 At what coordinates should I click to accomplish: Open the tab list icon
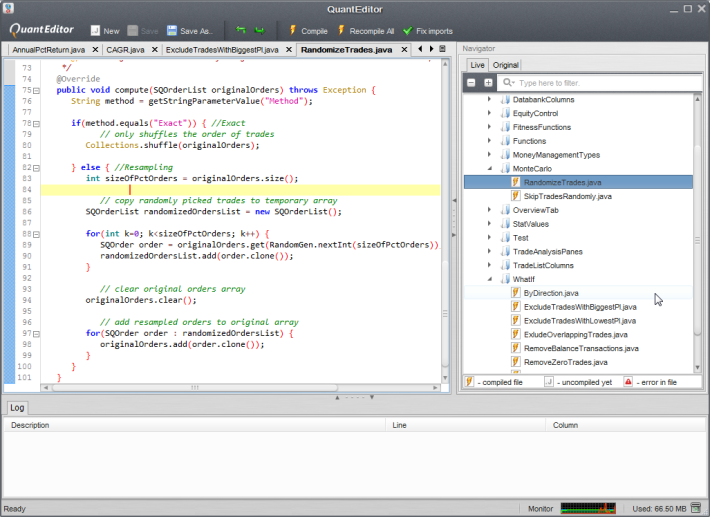tap(443, 49)
